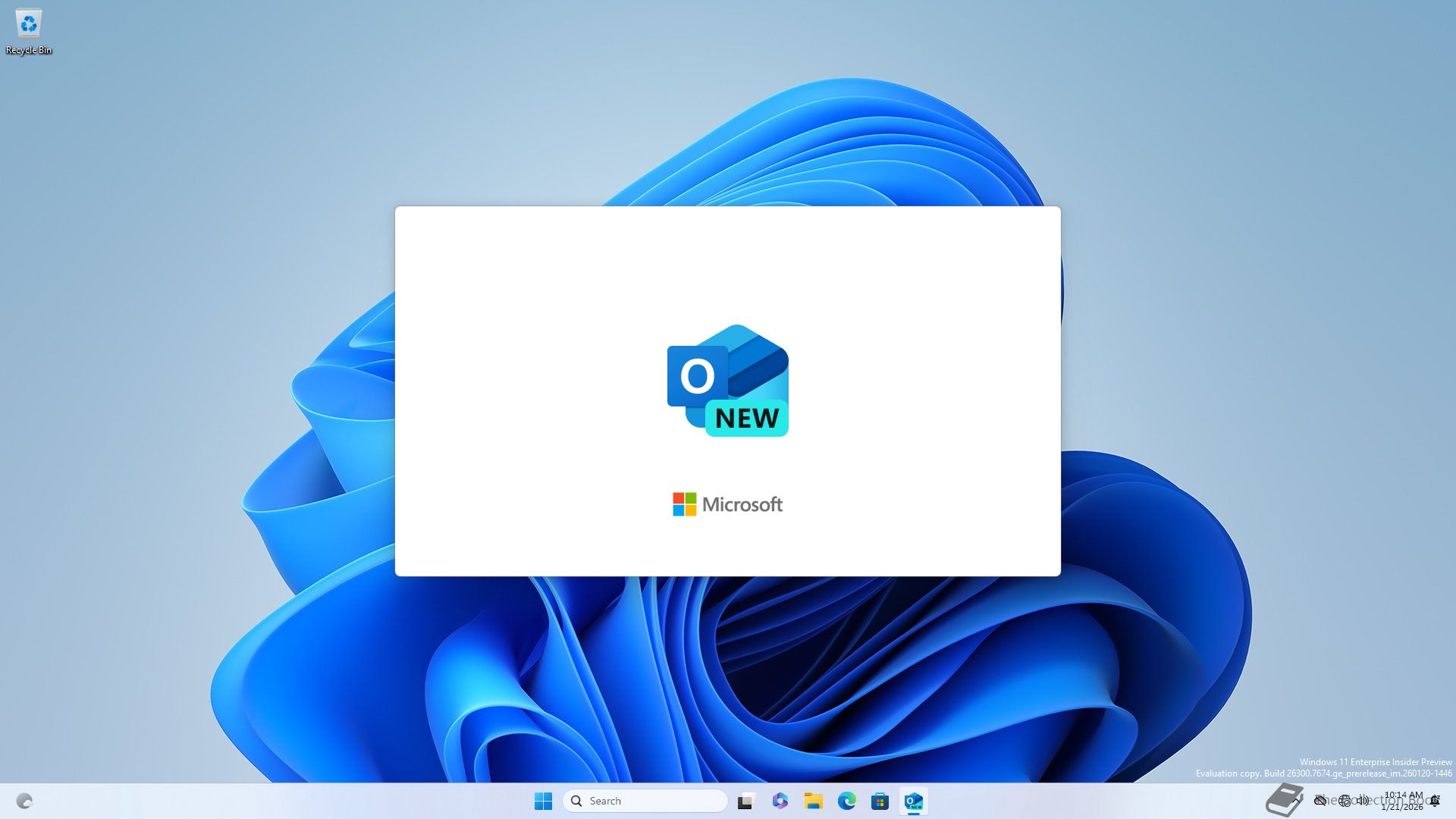
Task: Open network globe status in tray
Action: point(1345,801)
